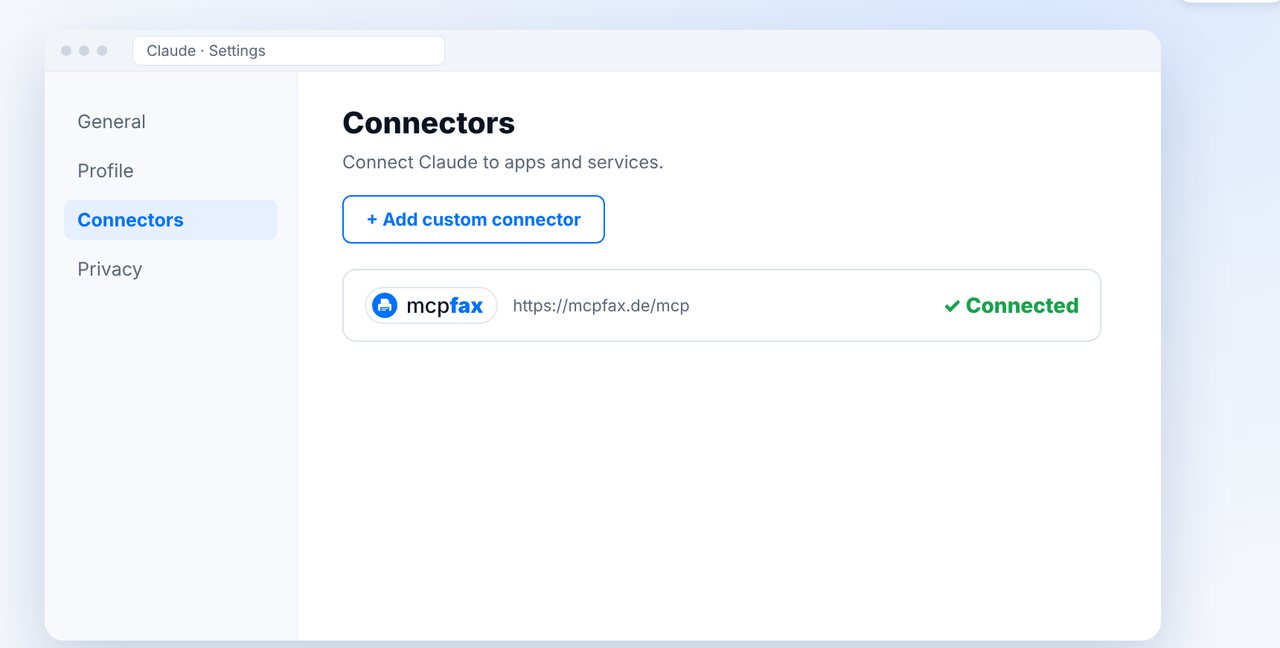Viewport: 1280px width, 648px height.
Task: Click the green Connected checkmark icon
Action: (952, 306)
